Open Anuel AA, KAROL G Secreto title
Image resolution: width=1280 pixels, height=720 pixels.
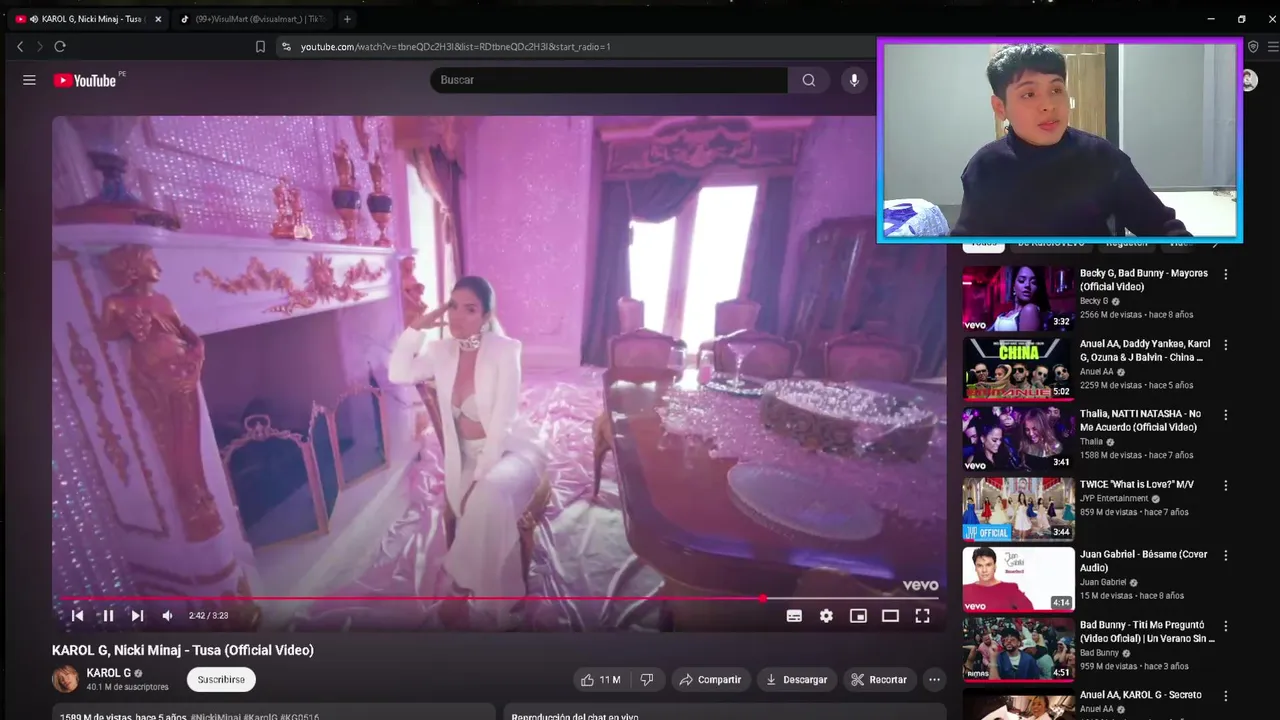pos(1141,695)
